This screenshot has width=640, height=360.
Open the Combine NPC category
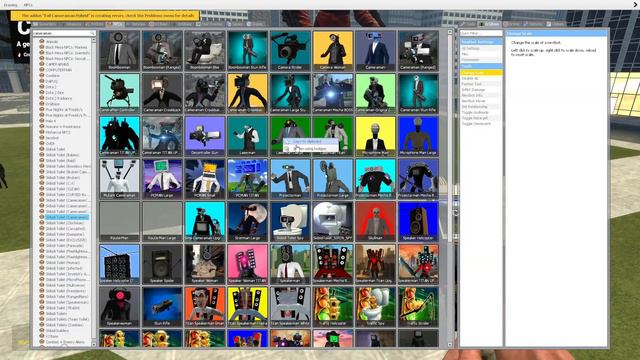point(52,76)
